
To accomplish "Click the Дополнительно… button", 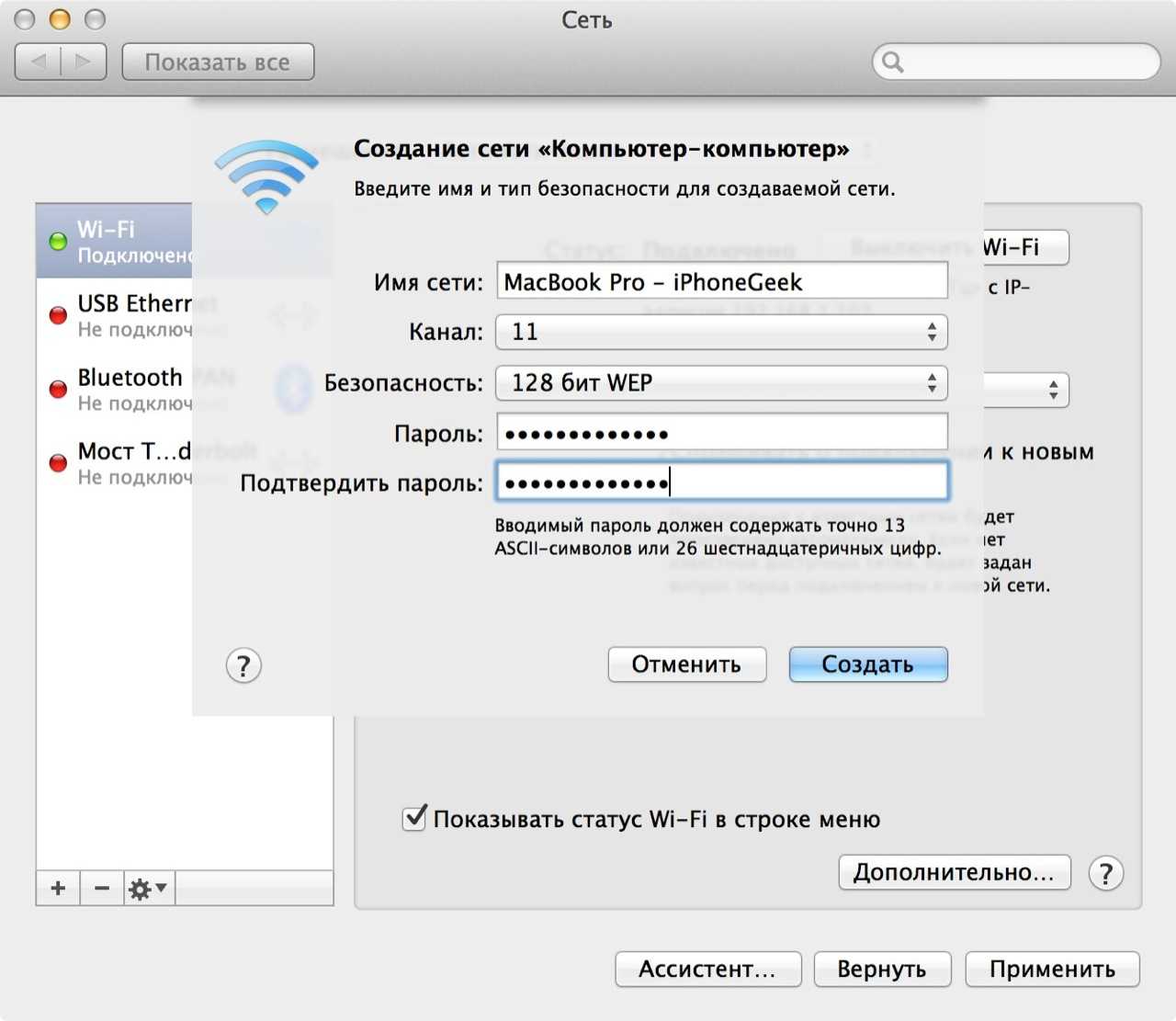I will (x=954, y=872).
